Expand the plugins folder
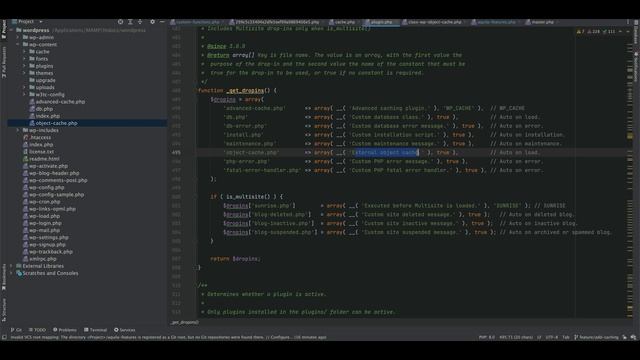 pyautogui.click(x=24, y=66)
